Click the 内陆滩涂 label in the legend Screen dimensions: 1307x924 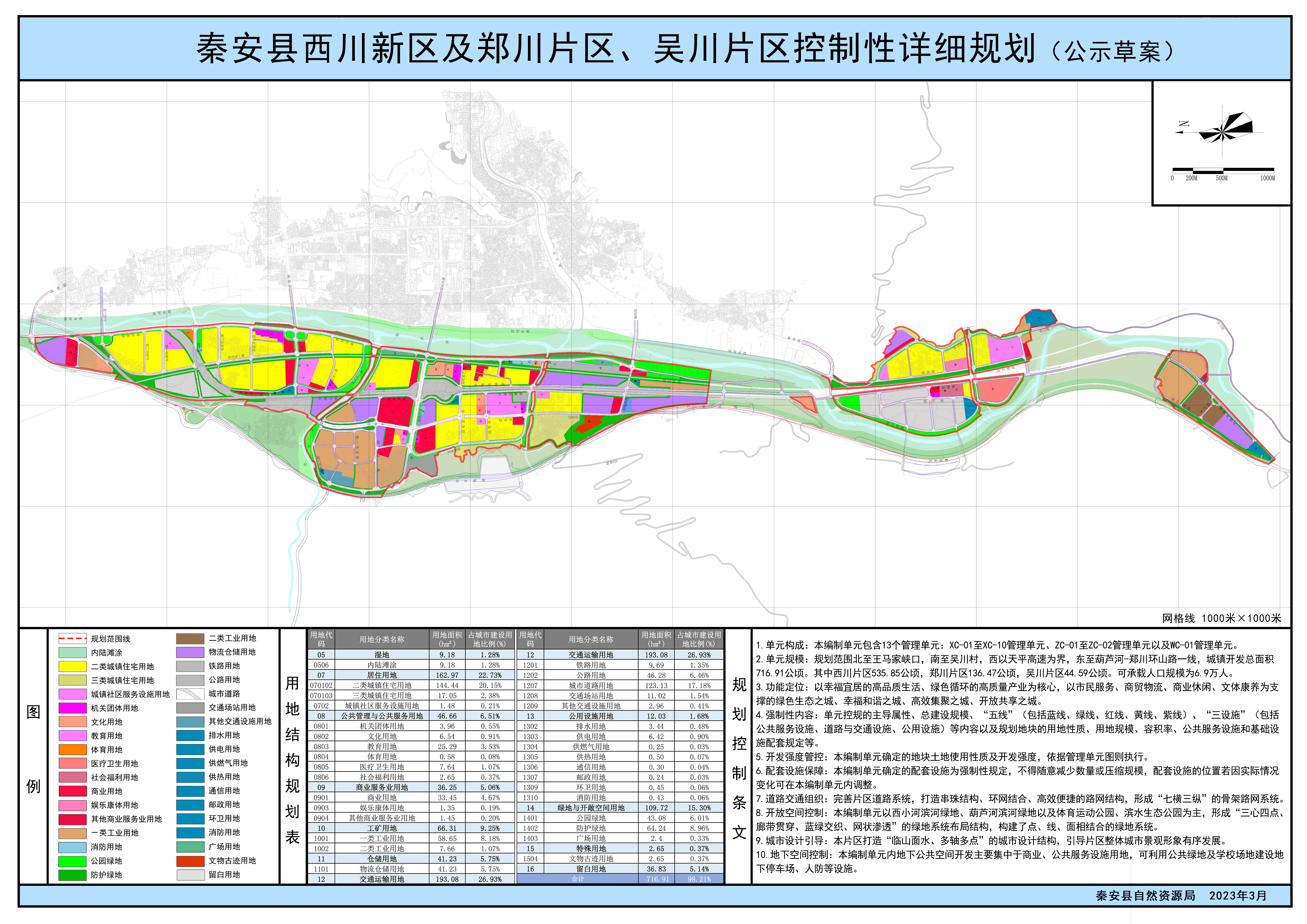click(106, 652)
